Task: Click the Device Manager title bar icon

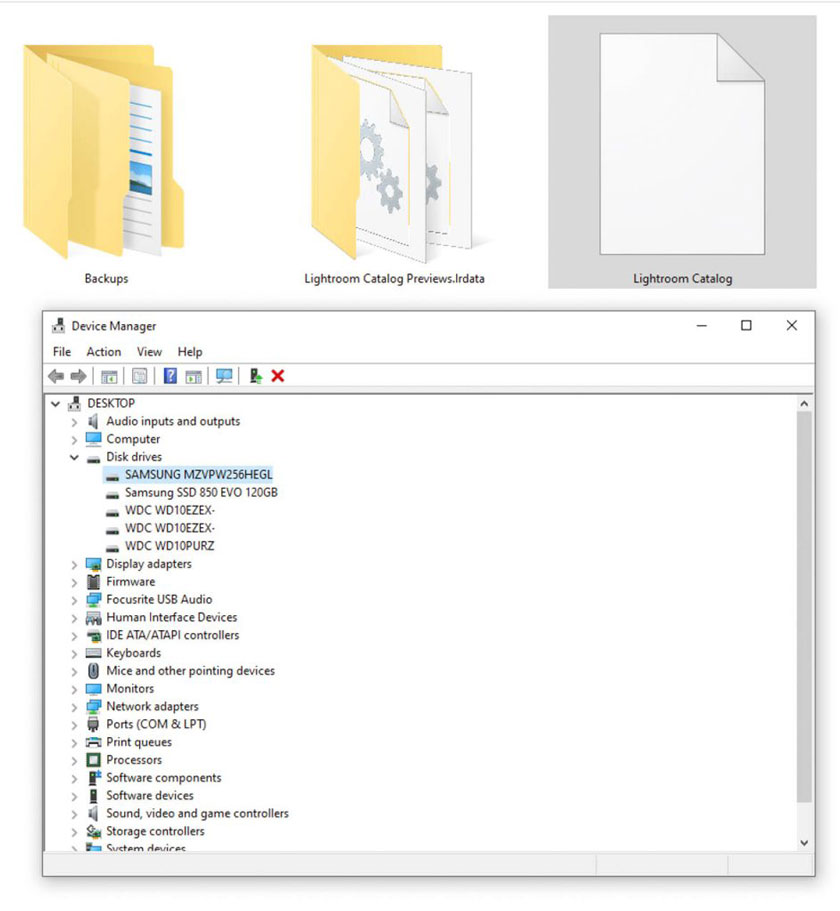Action: coord(59,326)
